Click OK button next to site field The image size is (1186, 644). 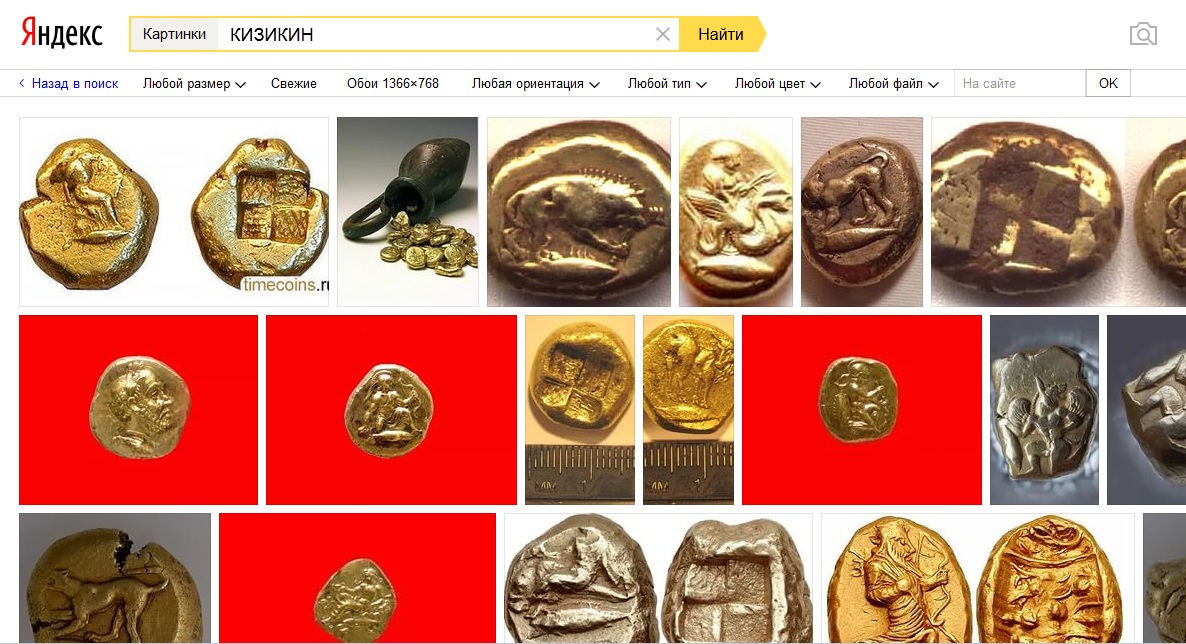point(1108,83)
